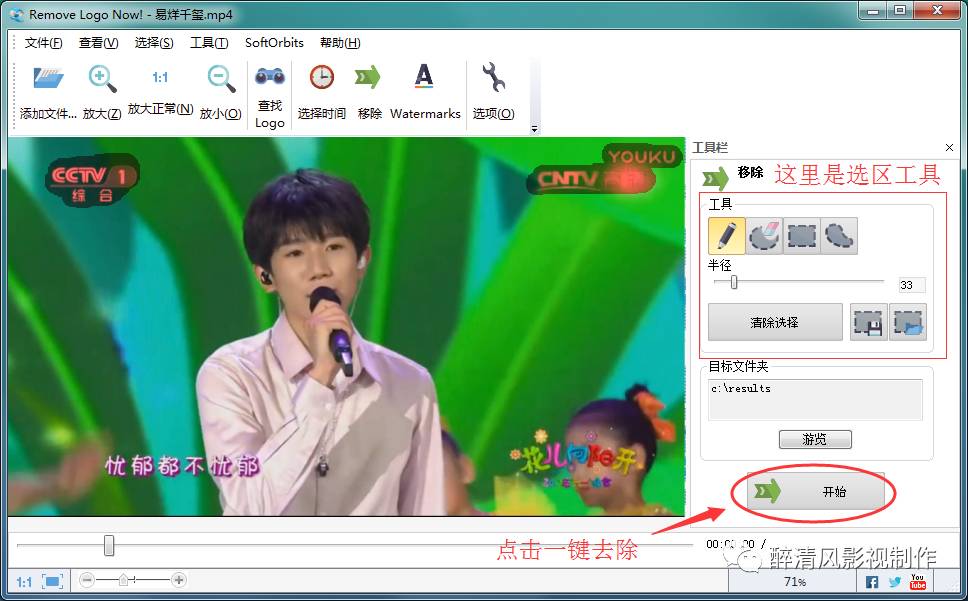Open the Facebook link icon
Screen dimensions: 968x601
tap(872, 582)
